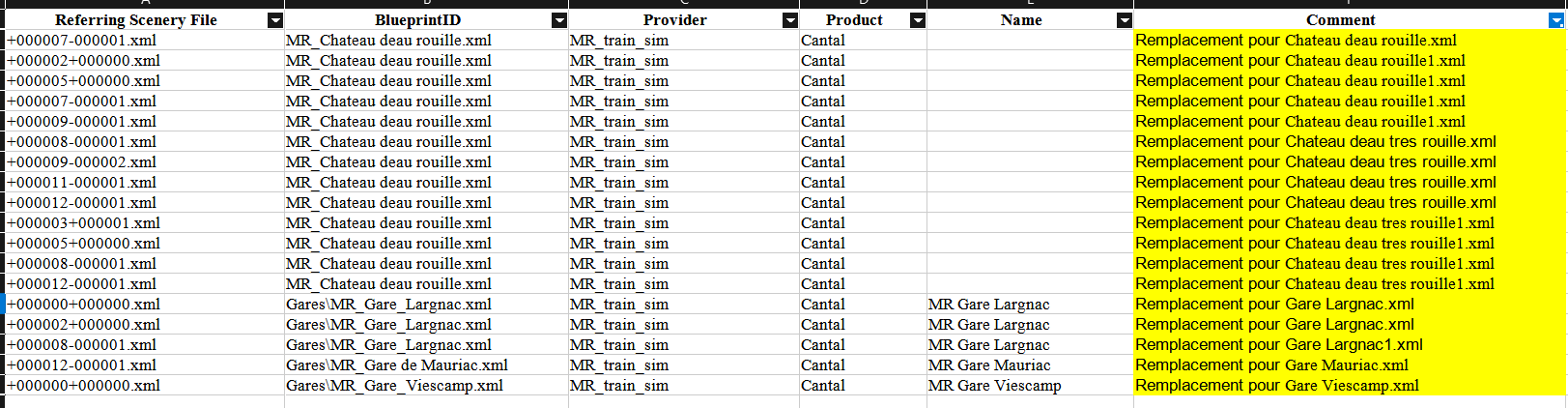Select yellow cell Remplacement pour Gare Largnac1.xml
Image resolution: width=1568 pixels, height=408 pixels.
1350,345
